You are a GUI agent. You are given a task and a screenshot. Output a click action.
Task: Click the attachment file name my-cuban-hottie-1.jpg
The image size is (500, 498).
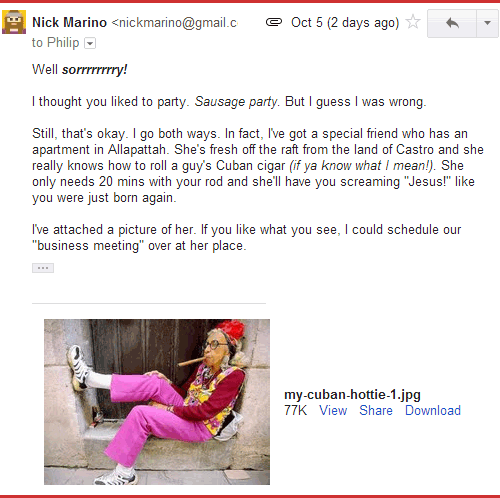(352, 394)
